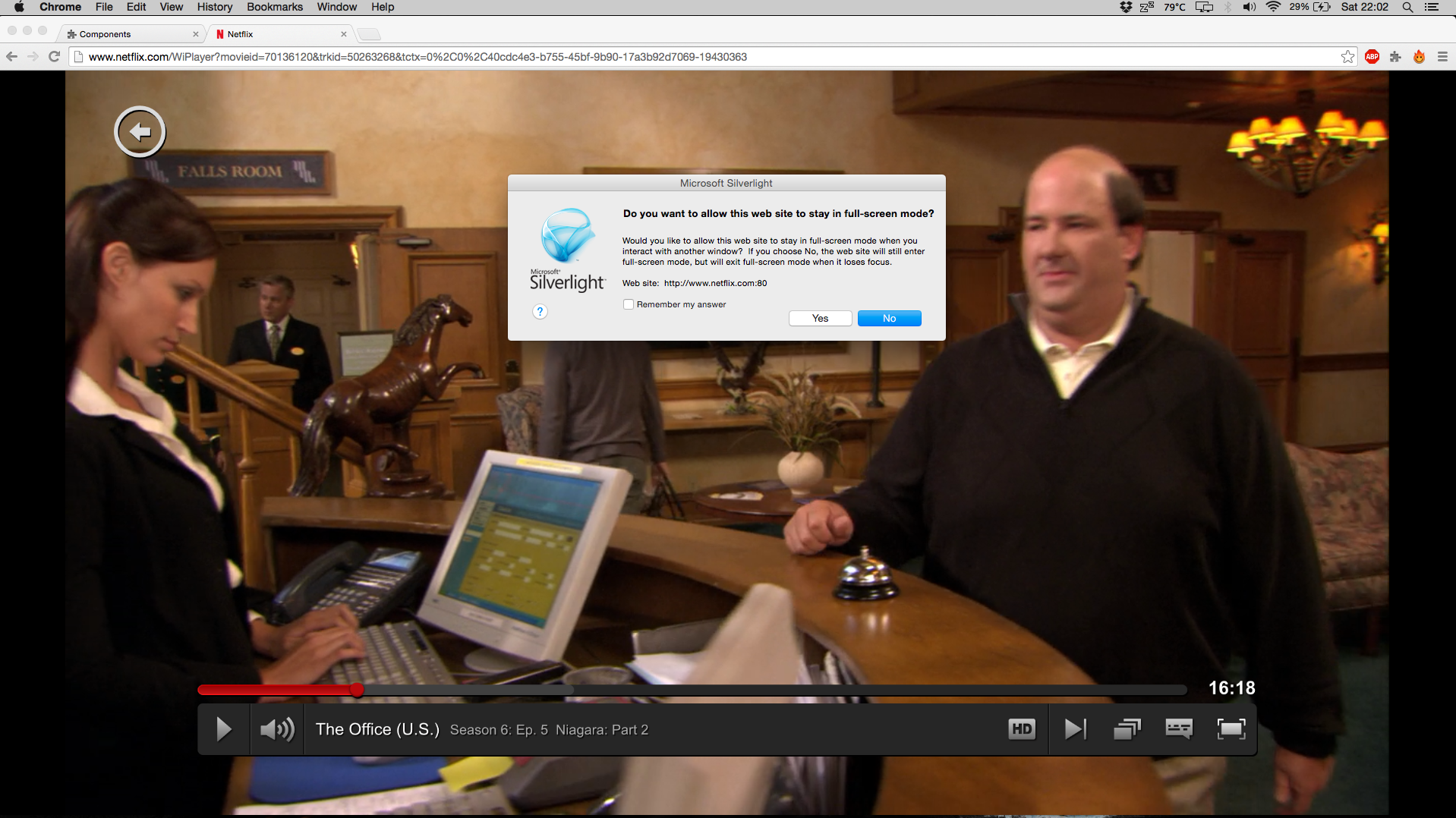The width and height of the screenshot is (1456, 818).
Task: Close the Components tab
Action: coord(195,34)
